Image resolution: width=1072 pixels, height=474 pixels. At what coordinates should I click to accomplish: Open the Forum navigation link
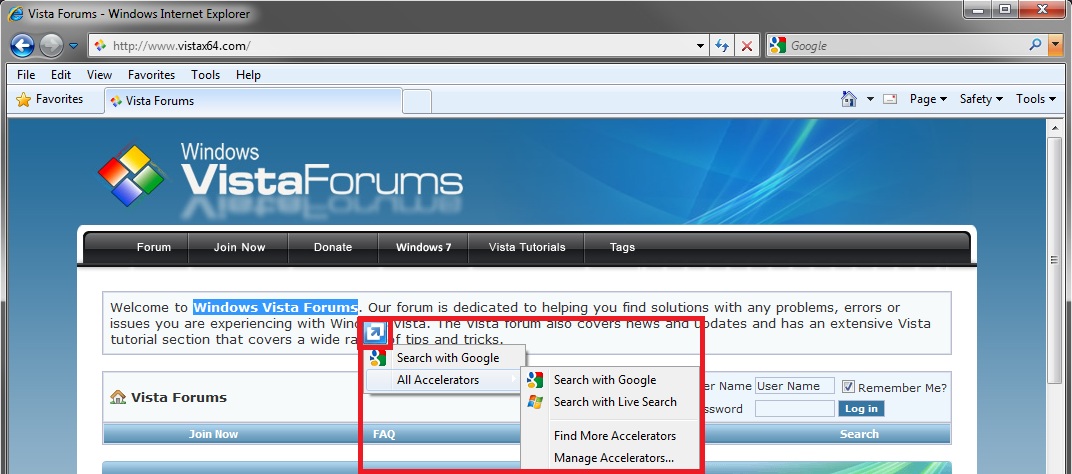point(154,248)
